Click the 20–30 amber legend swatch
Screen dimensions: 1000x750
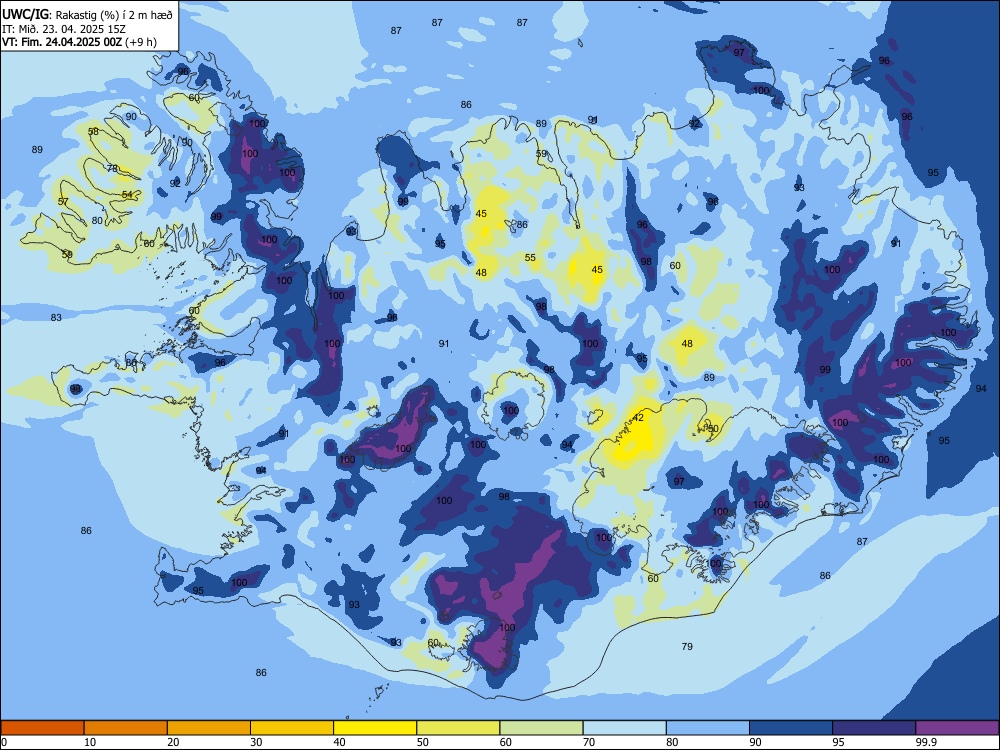[x=209, y=728]
